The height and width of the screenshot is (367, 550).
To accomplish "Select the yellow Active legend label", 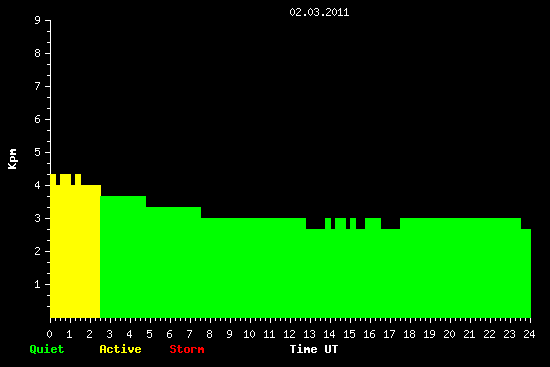I will point(120,349).
